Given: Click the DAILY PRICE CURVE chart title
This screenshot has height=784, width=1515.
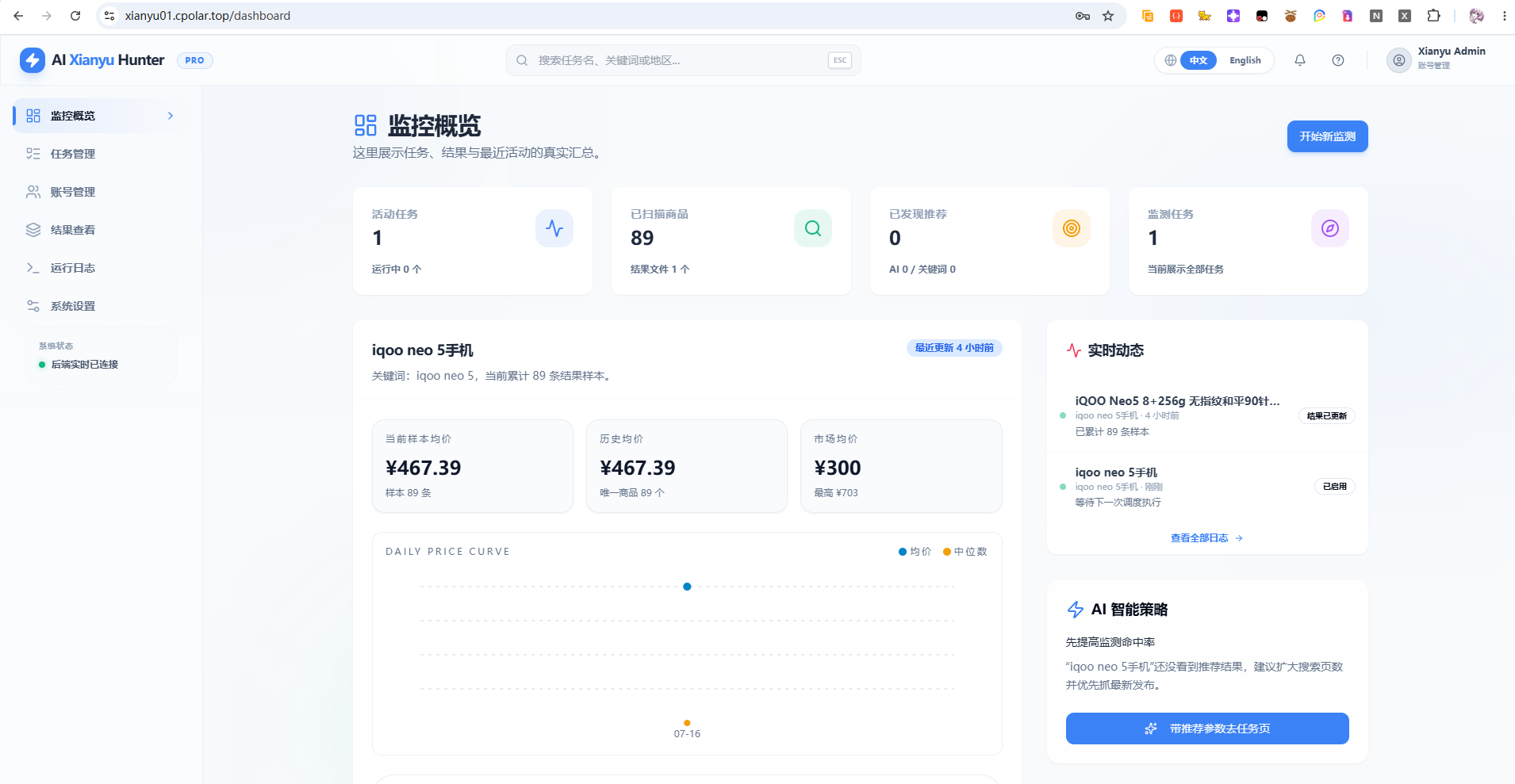Looking at the screenshot, I should (x=447, y=552).
